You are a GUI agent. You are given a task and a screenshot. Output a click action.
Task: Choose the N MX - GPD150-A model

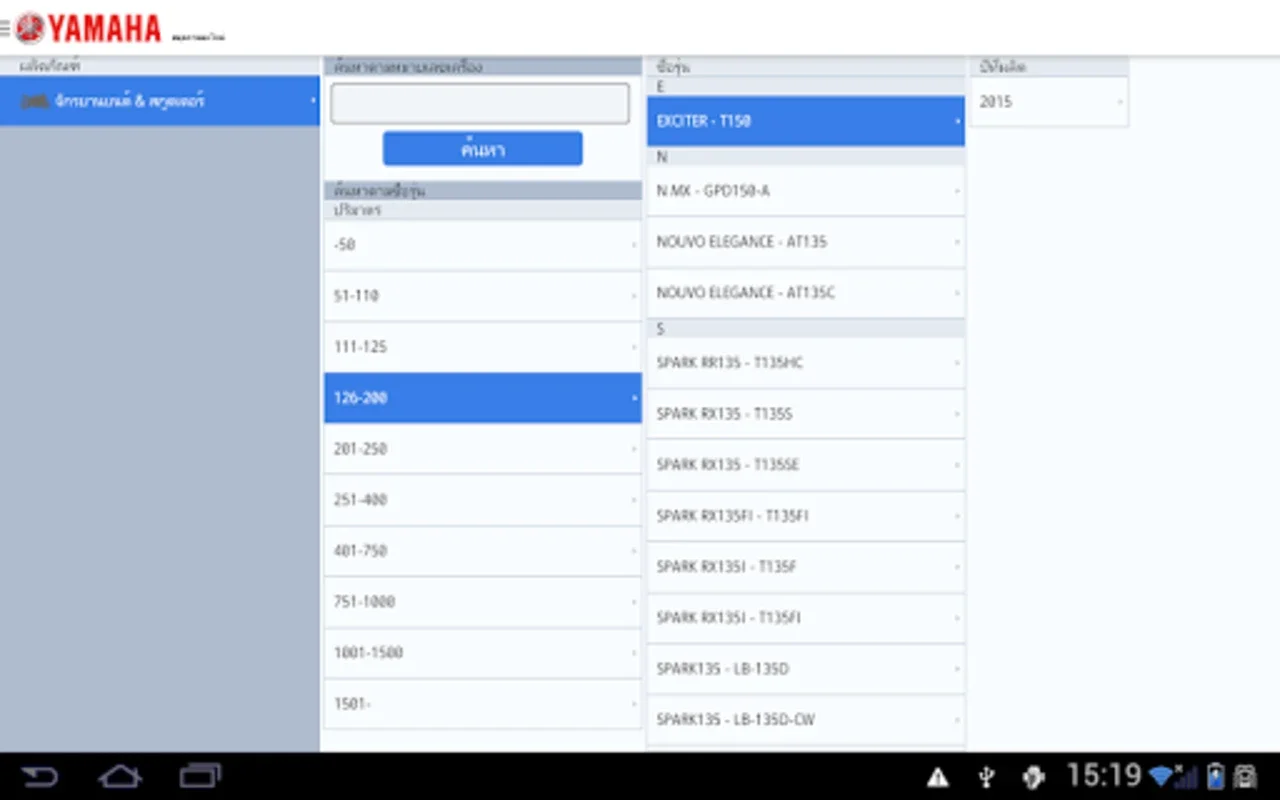[x=806, y=191]
